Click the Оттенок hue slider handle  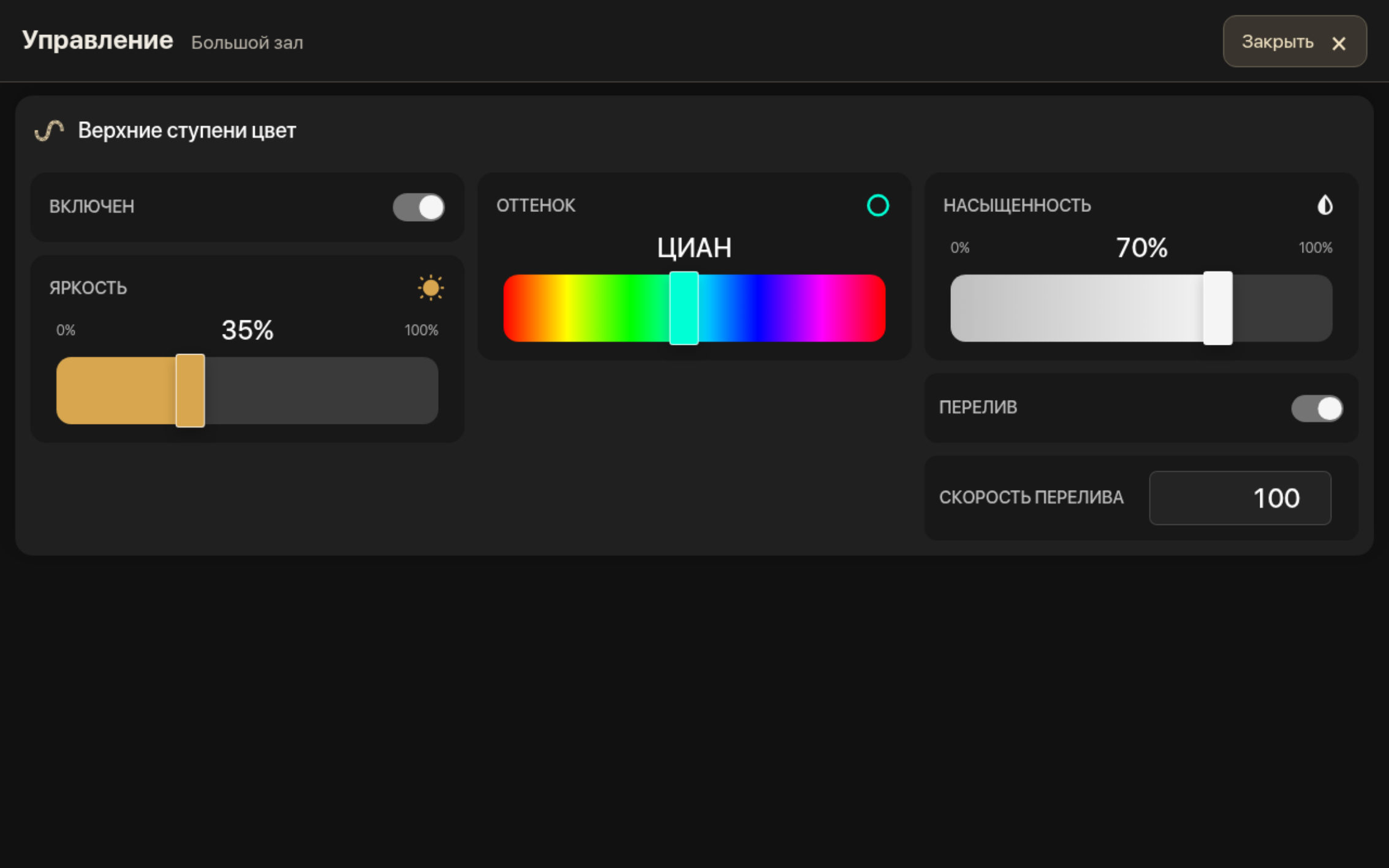point(684,308)
